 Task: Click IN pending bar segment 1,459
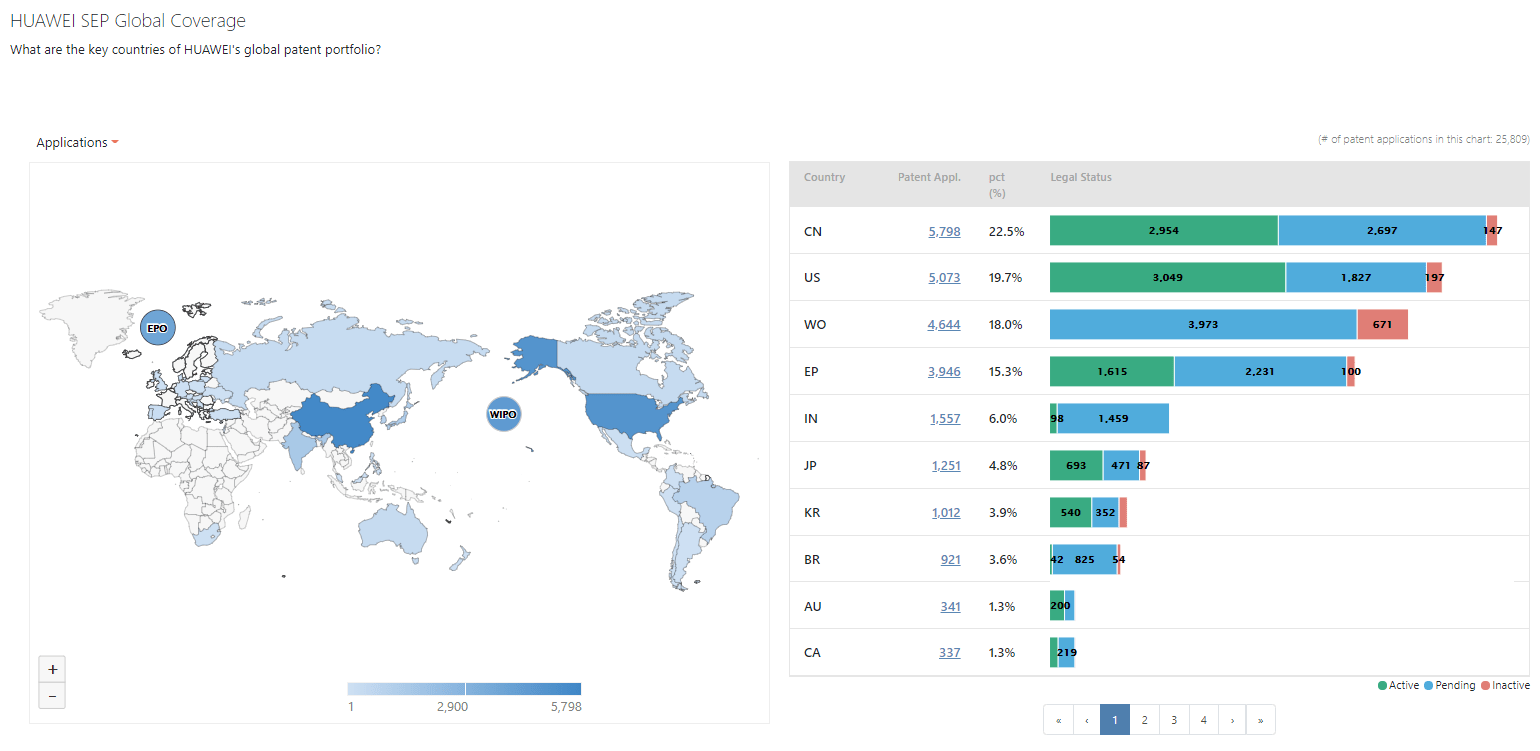click(1113, 418)
